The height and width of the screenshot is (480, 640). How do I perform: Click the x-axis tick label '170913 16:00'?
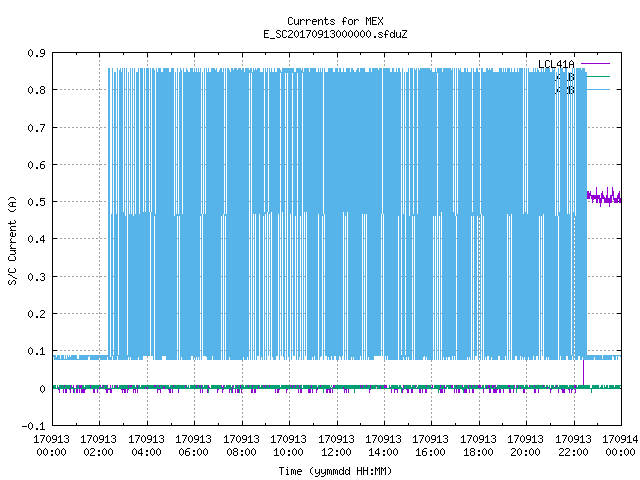(x=431, y=446)
